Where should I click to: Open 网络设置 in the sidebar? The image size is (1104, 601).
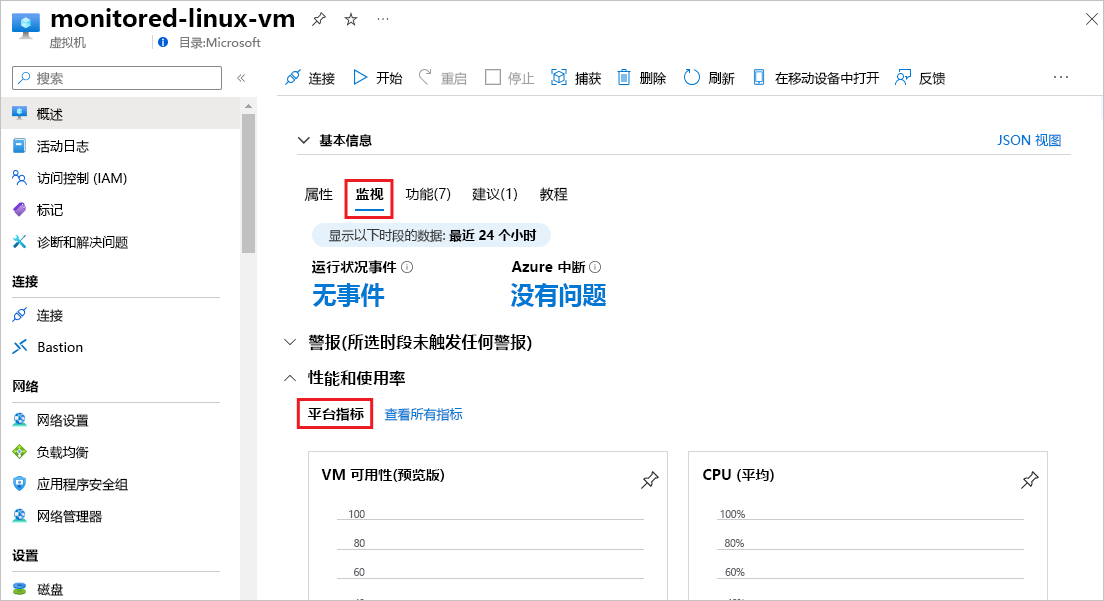[x=120, y=420]
